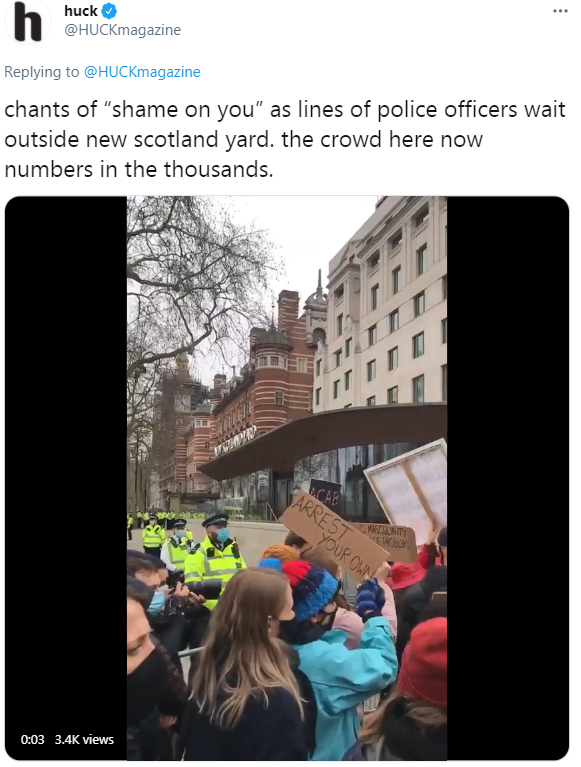Click the @HUCKmagazine mention in Replying to
The image size is (581, 767).
tap(142, 72)
